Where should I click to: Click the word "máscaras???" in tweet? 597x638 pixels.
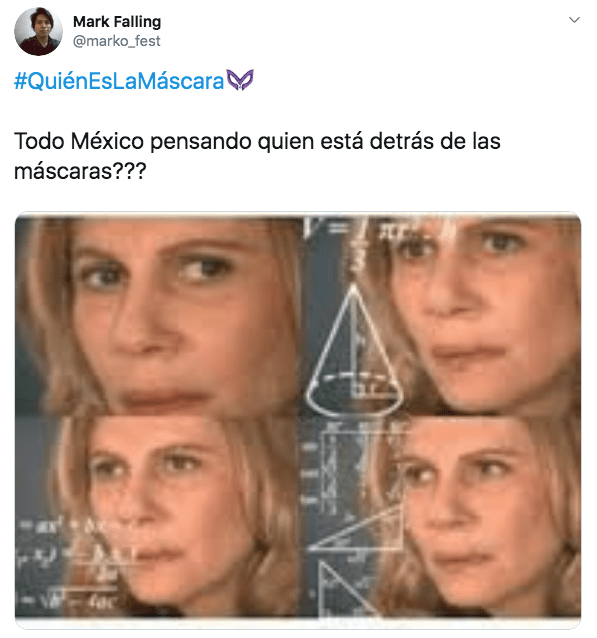click(x=80, y=171)
